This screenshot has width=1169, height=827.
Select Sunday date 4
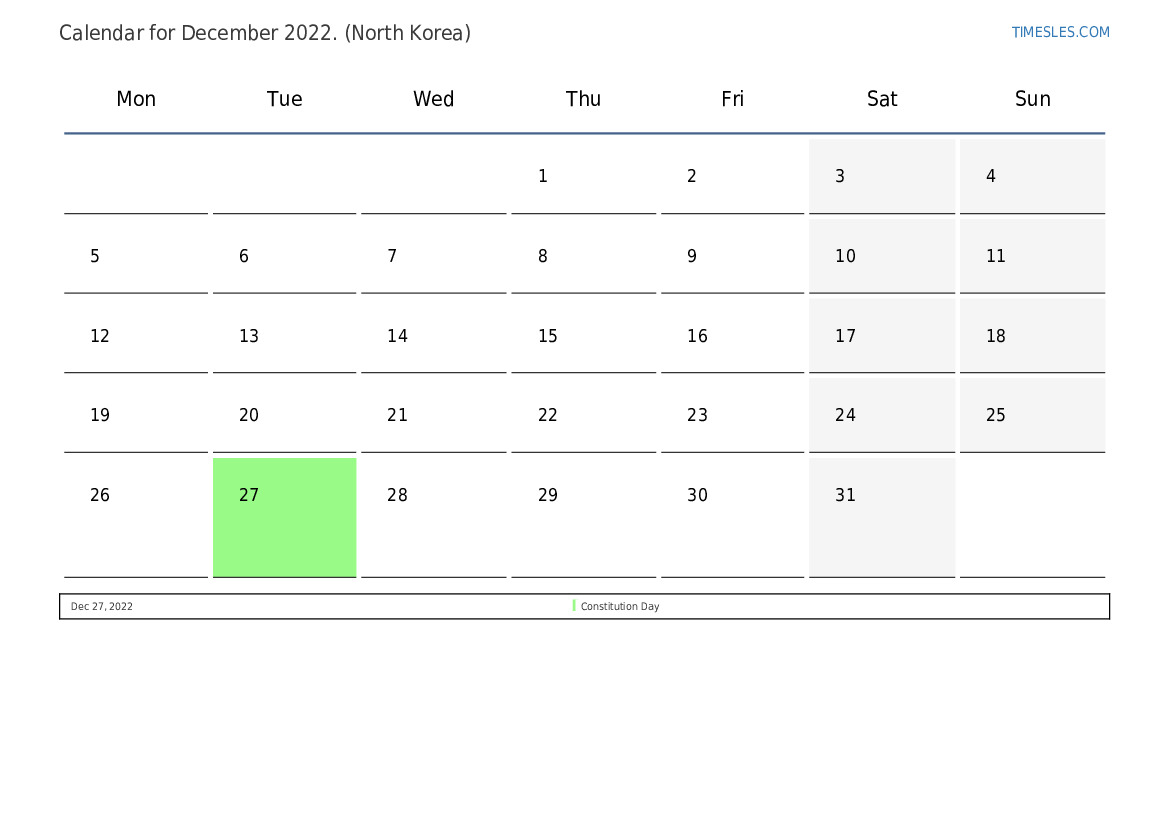tap(1033, 176)
